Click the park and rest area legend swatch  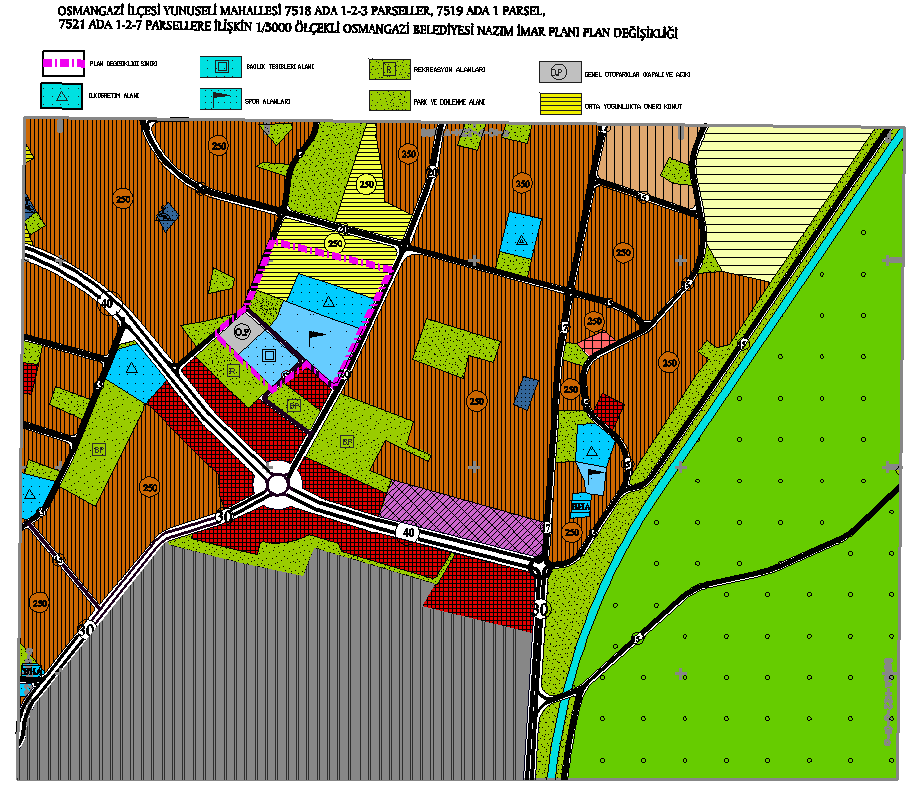click(x=390, y=101)
